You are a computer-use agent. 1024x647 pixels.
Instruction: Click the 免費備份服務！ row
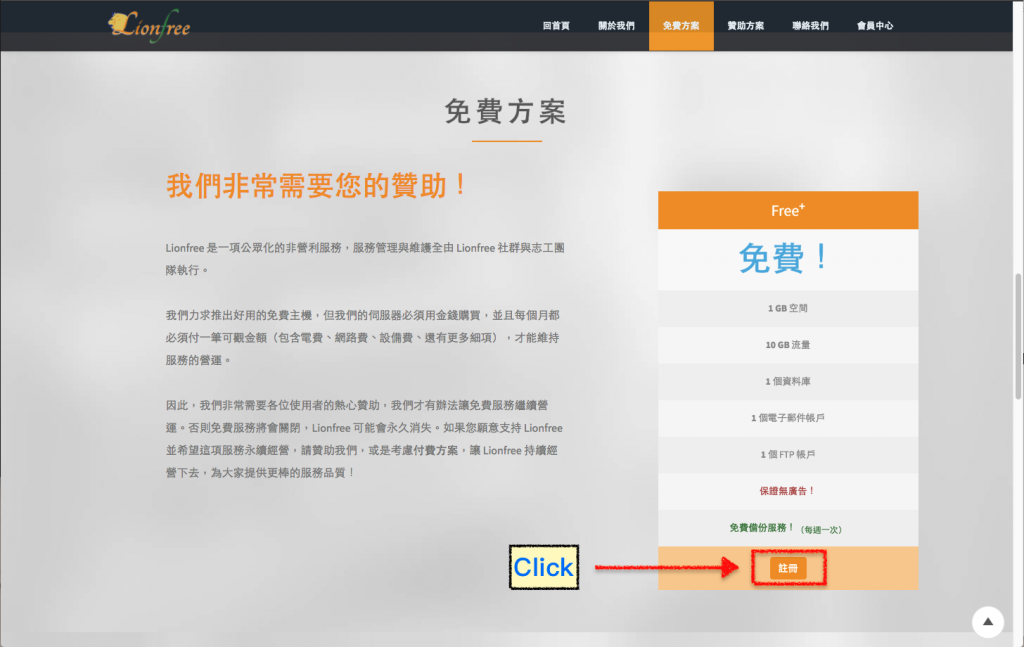788,528
